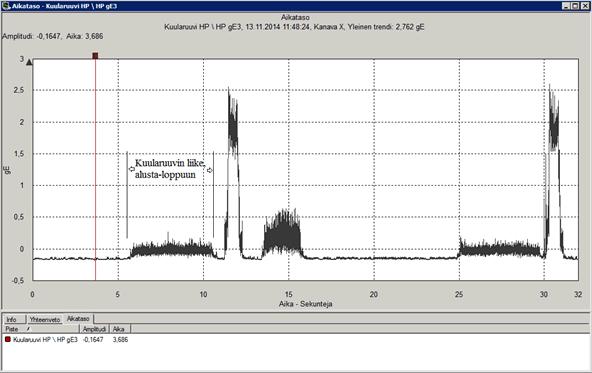Click the Y-axis scale up triangle
The image size is (592, 373).
[29, 62]
